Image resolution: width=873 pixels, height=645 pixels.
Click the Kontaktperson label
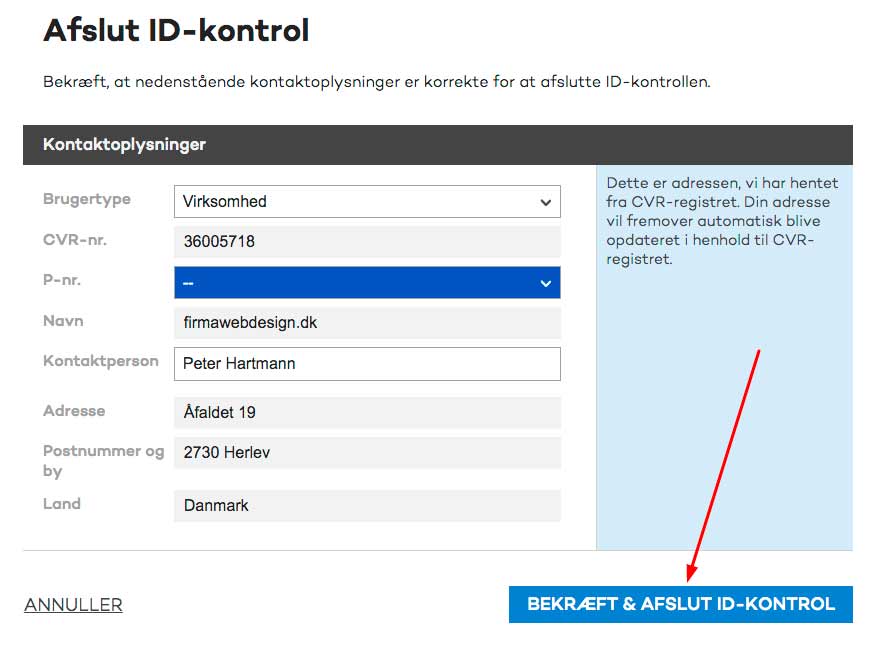(101, 361)
